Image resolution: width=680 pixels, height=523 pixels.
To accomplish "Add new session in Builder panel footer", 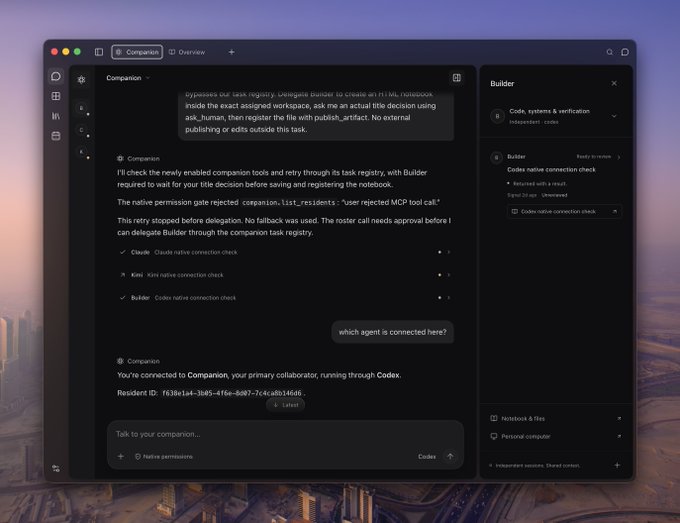I will tap(617, 465).
